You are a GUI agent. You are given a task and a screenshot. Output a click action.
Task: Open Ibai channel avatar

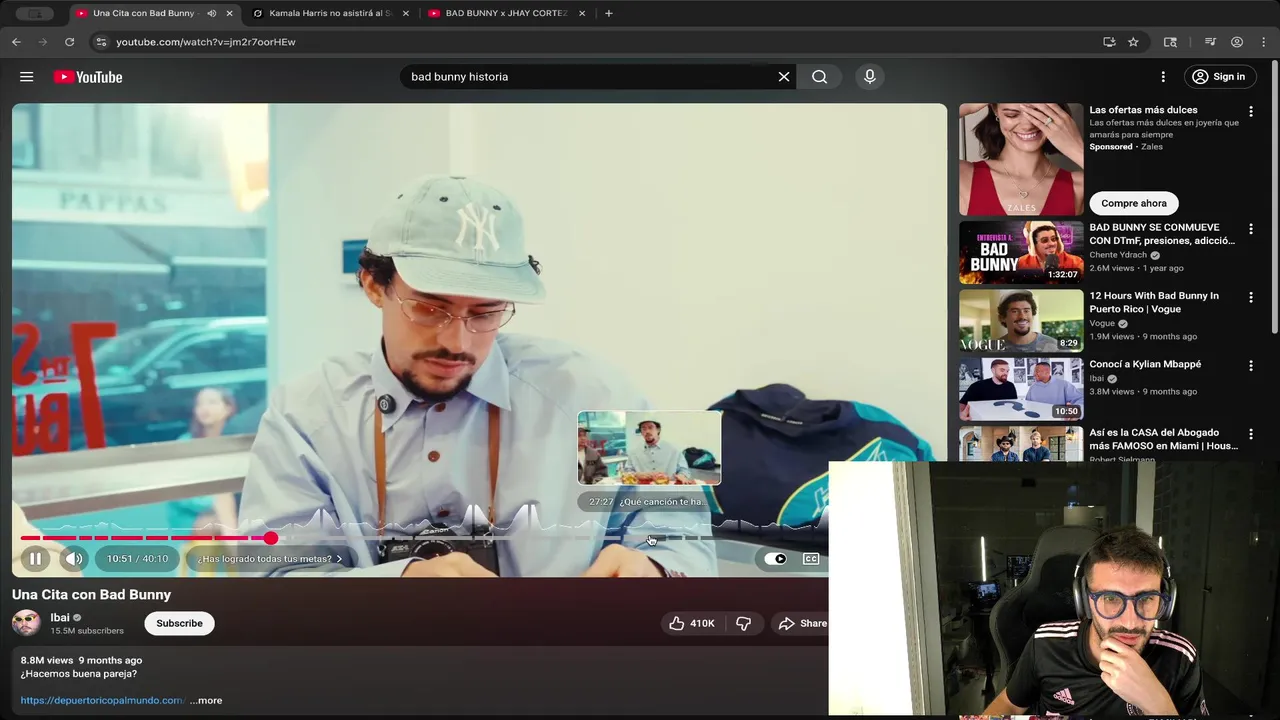coord(26,623)
